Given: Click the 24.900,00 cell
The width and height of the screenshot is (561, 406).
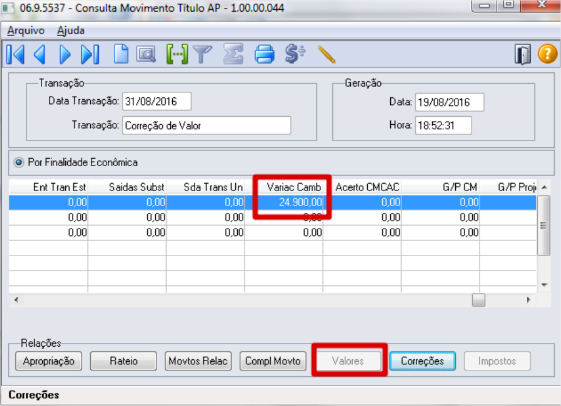Looking at the screenshot, I should click(x=284, y=202).
